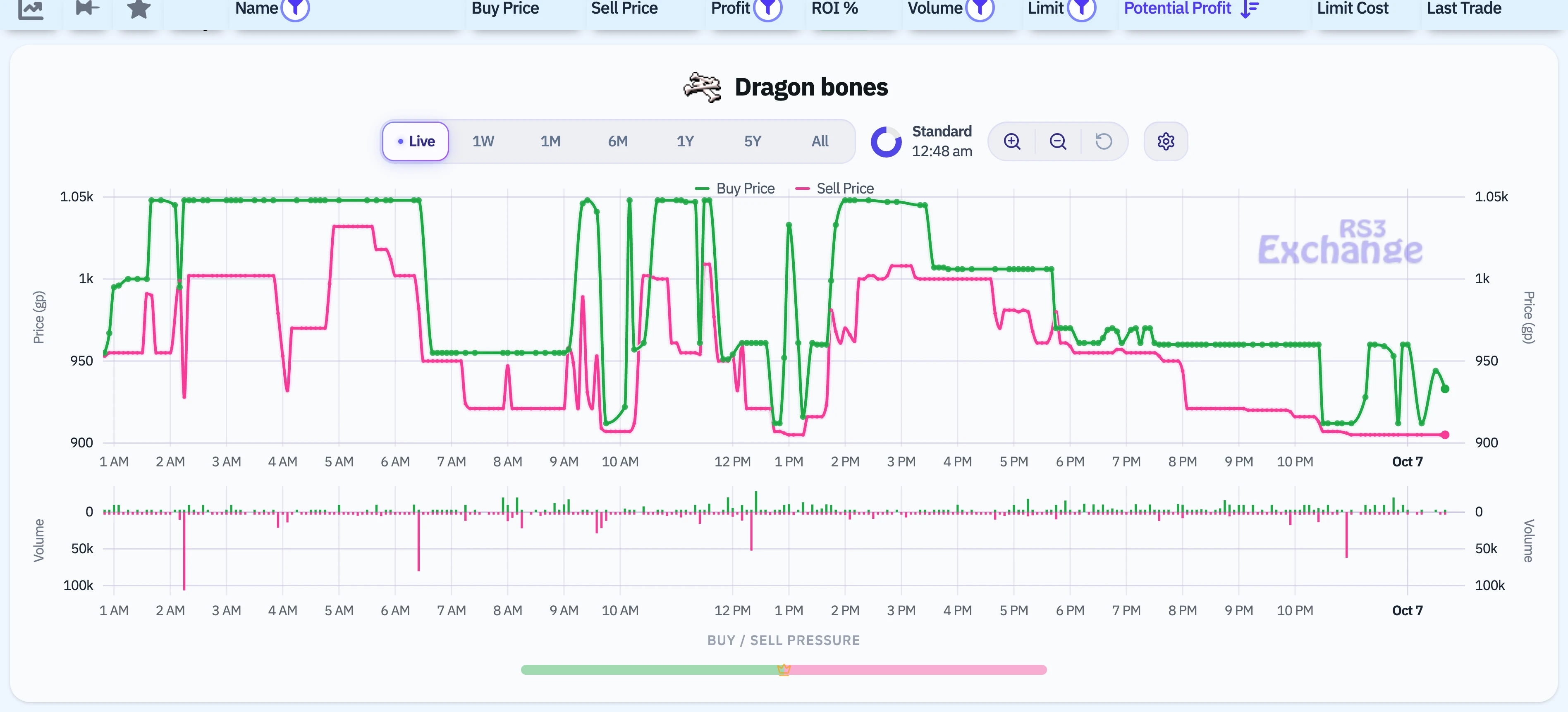Toggle Buy Price series in legend
The image size is (1568, 712).
[735, 189]
